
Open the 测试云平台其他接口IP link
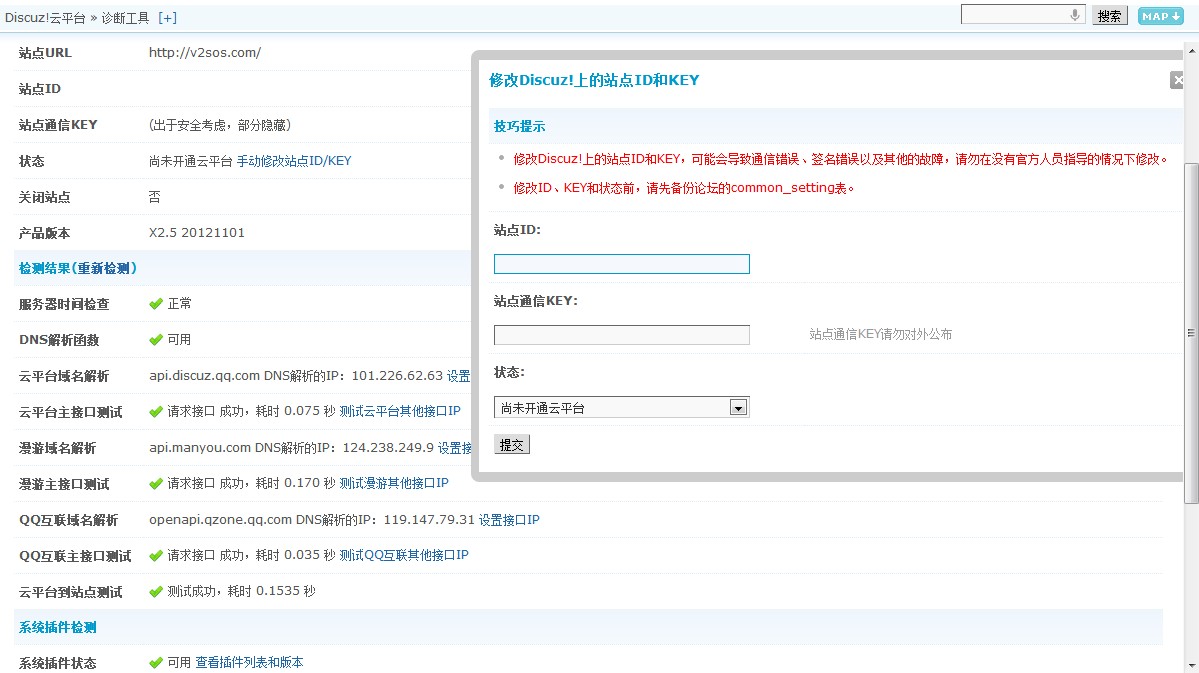pos(400,411)
